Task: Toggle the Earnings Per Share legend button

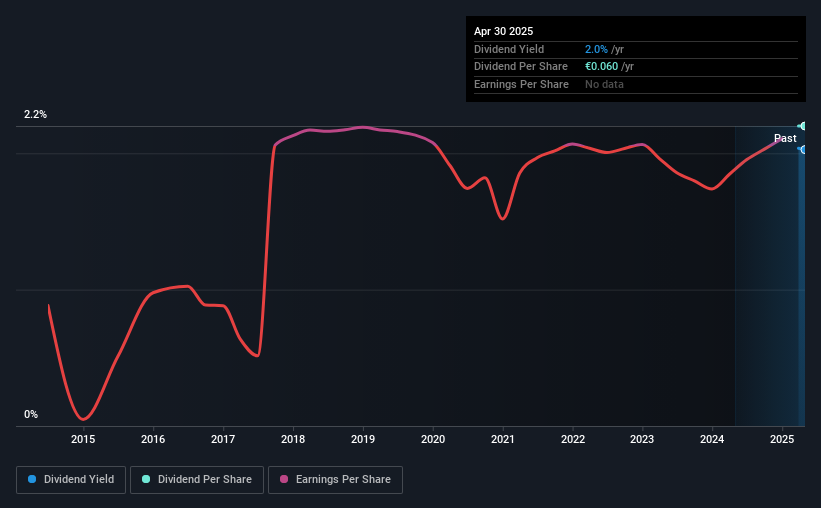Action: [335, 480]
